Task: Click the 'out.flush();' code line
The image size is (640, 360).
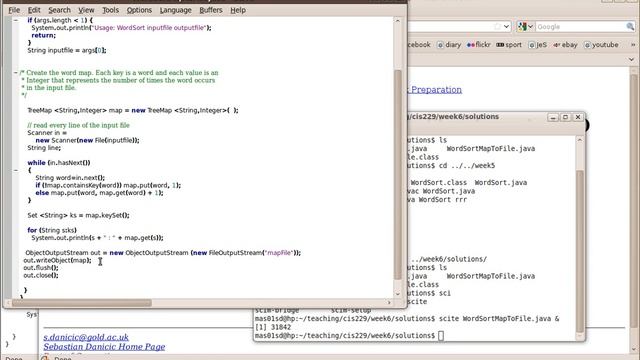Action: (x=41, y=268)
